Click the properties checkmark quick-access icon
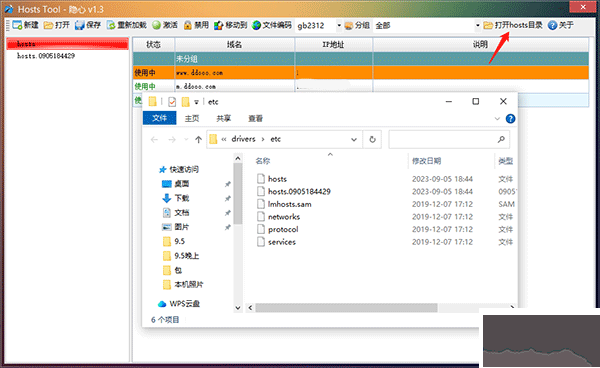 pyautogui.click(x=172, y=101)
